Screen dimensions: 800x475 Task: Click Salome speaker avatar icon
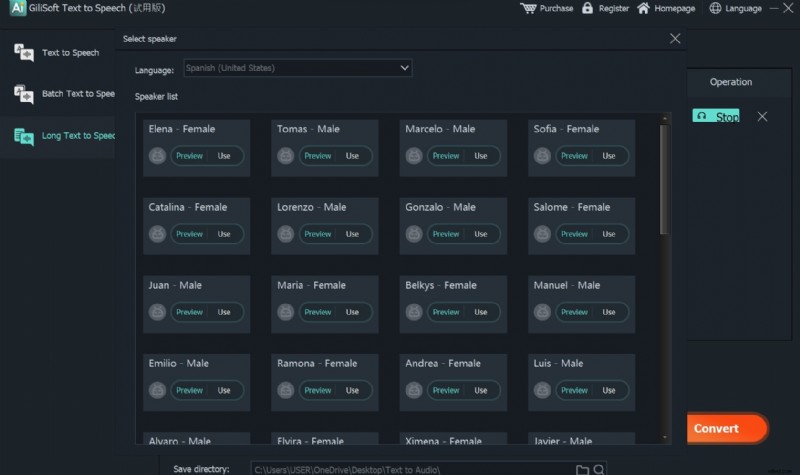coord(542,234)
